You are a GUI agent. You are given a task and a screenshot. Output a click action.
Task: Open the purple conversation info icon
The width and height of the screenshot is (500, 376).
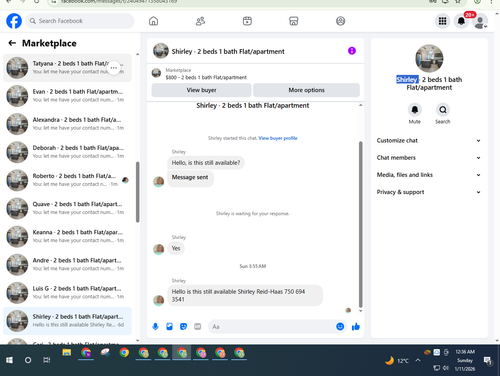352,51
